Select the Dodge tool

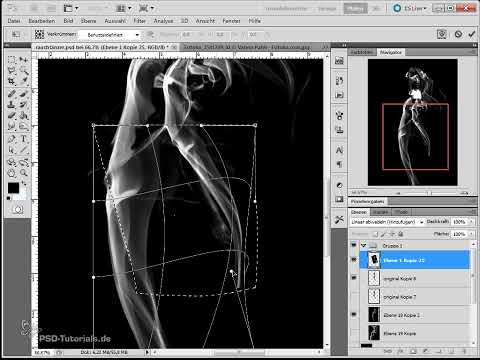(23, 127)
